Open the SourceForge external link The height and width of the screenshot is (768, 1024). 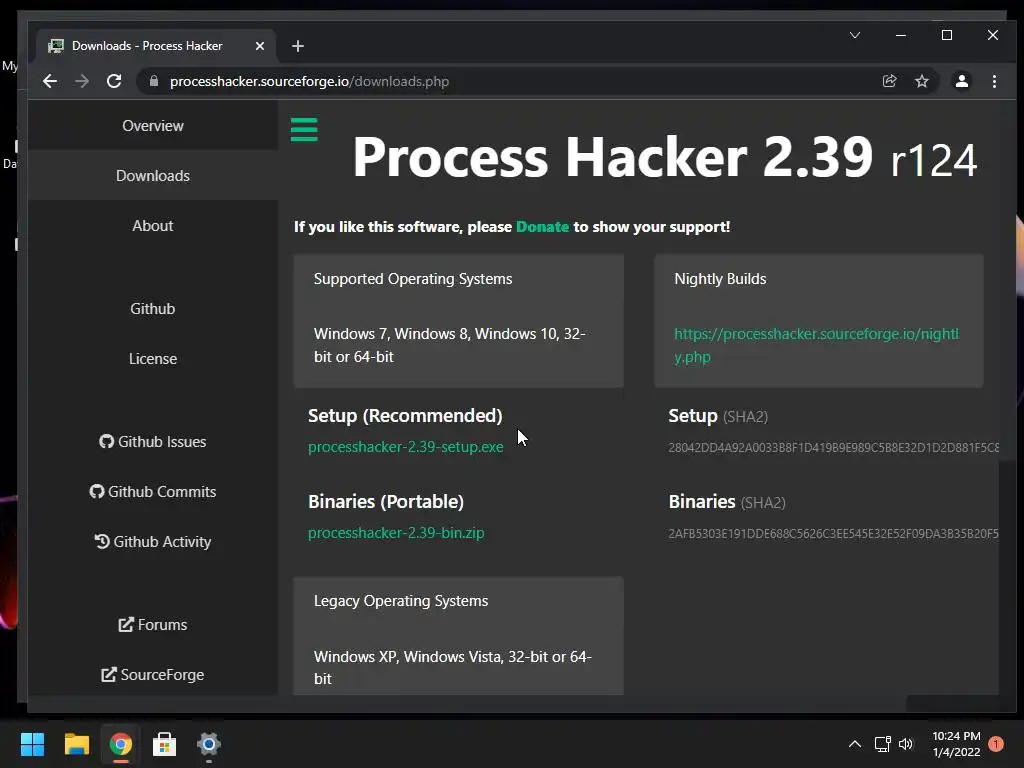[153, 675]
